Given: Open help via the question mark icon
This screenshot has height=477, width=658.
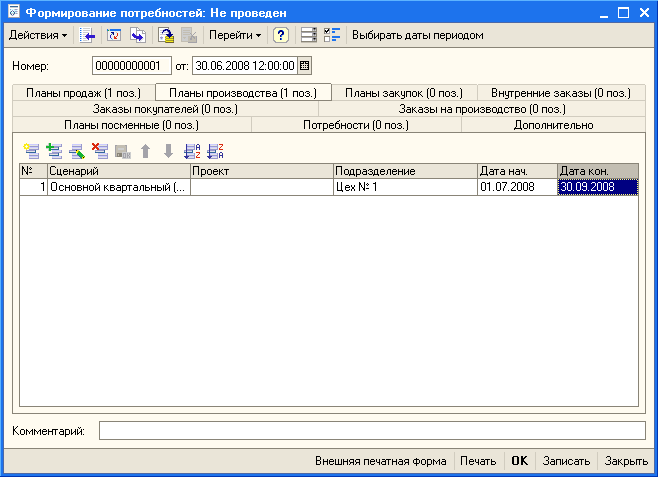Looking at the screenshot, I should click(281, 35).
